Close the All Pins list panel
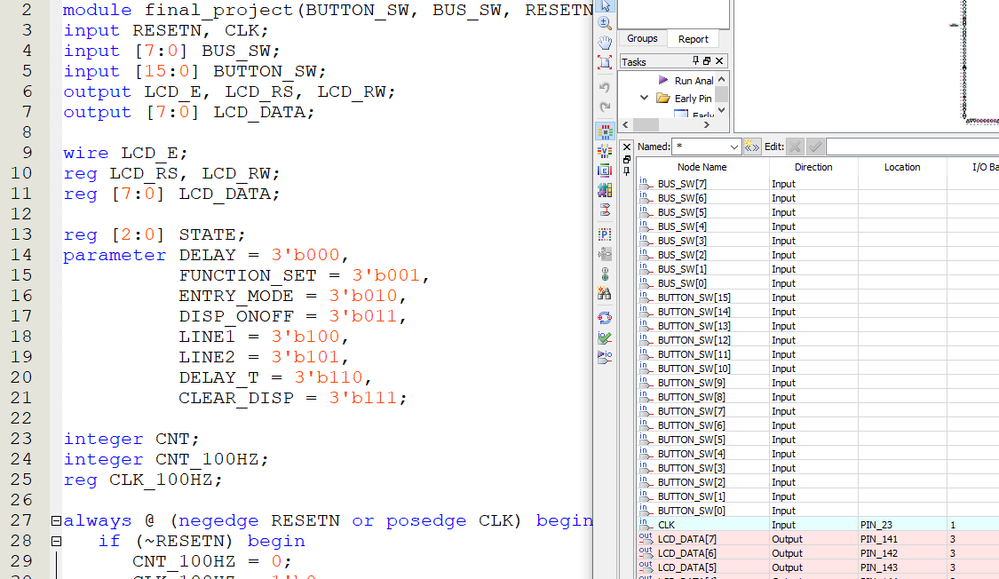This screenshot has width=999, height=579. (627, 147)
